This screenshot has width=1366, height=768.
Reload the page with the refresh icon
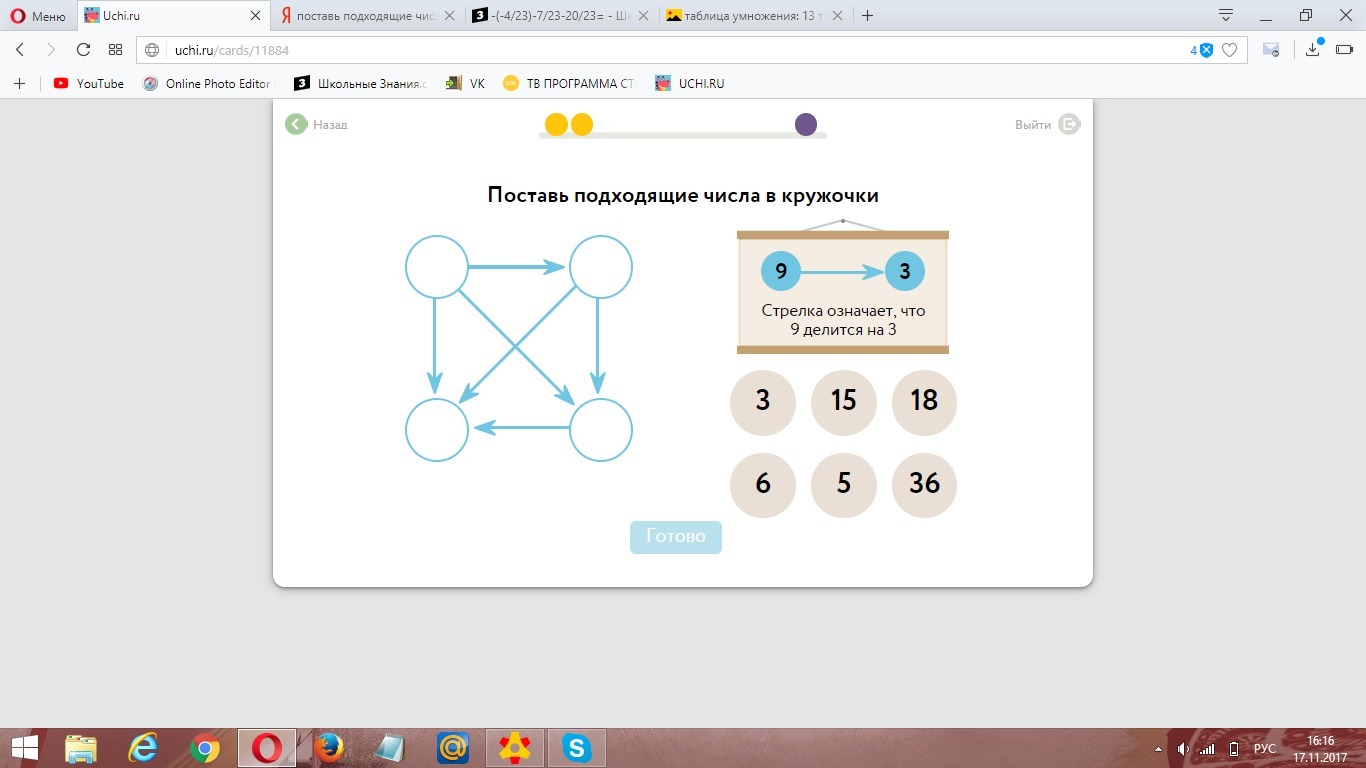83,50
